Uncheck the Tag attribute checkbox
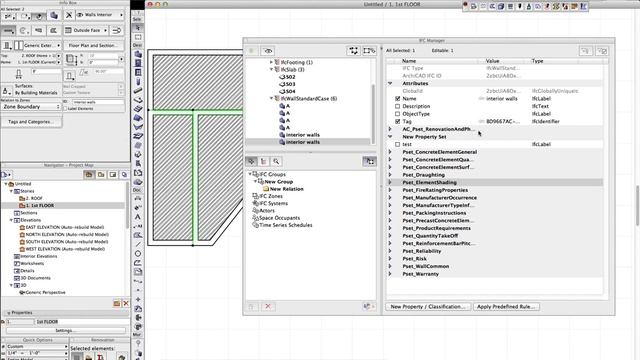This screenshot has width=640, height=360. (x=398, y=121)
